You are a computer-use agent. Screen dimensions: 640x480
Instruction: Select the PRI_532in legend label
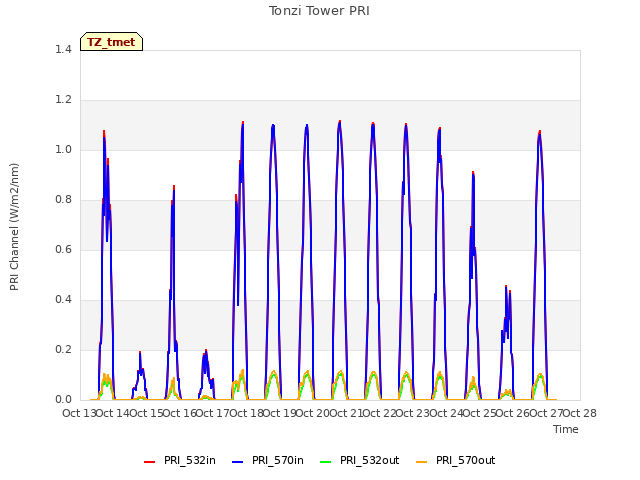190,460
